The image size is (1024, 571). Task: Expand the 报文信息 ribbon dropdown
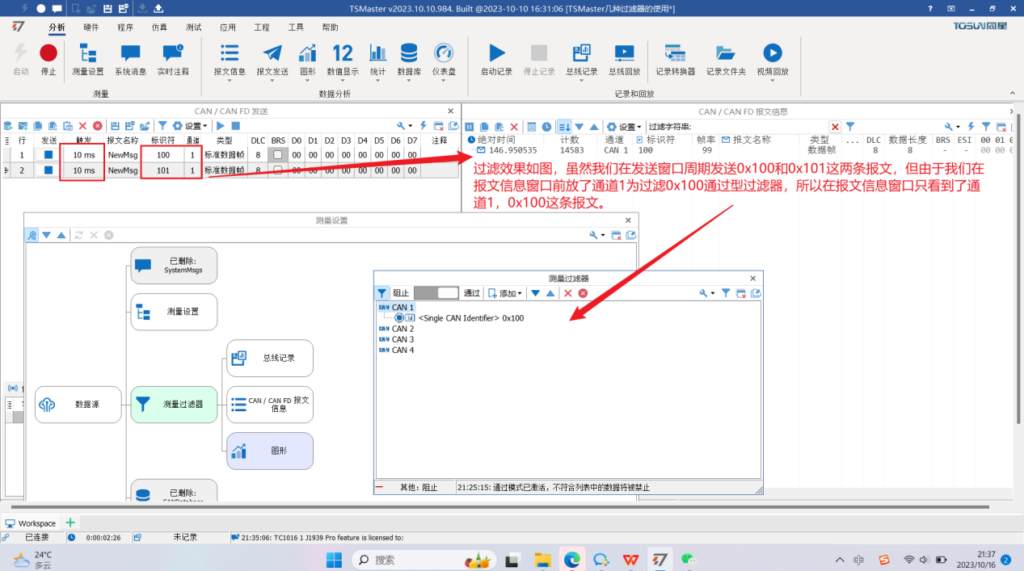tap(230, 72)
